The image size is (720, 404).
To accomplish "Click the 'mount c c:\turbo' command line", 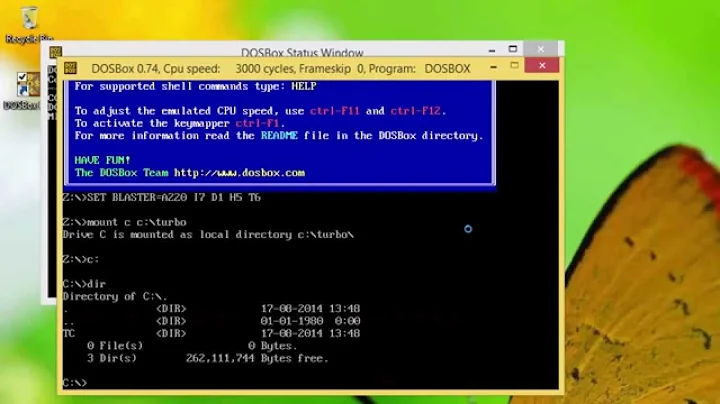I will coord(124,222).
